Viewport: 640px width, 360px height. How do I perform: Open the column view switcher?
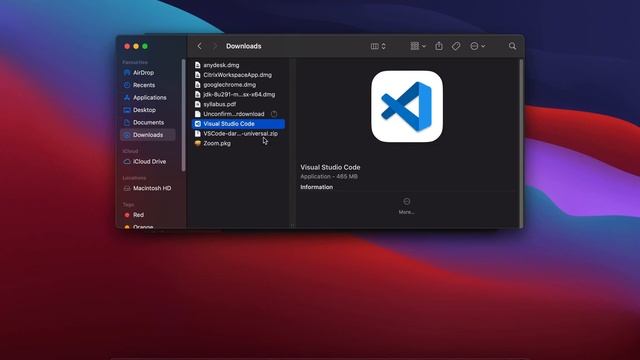point(378,46)
